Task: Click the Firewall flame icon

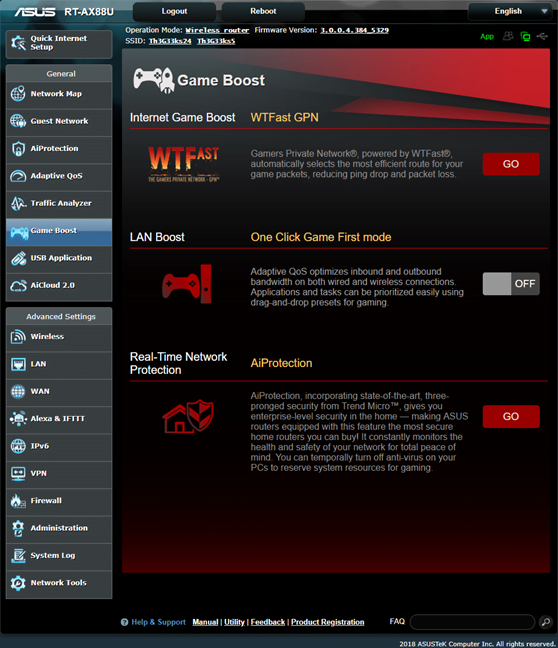Action: pos(18,501)
